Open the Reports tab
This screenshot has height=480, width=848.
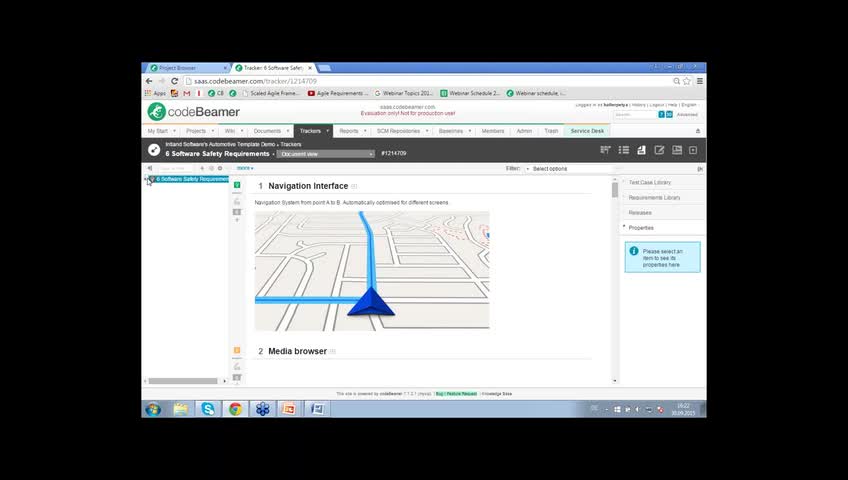pyautogui.click(x=349, y=131)
